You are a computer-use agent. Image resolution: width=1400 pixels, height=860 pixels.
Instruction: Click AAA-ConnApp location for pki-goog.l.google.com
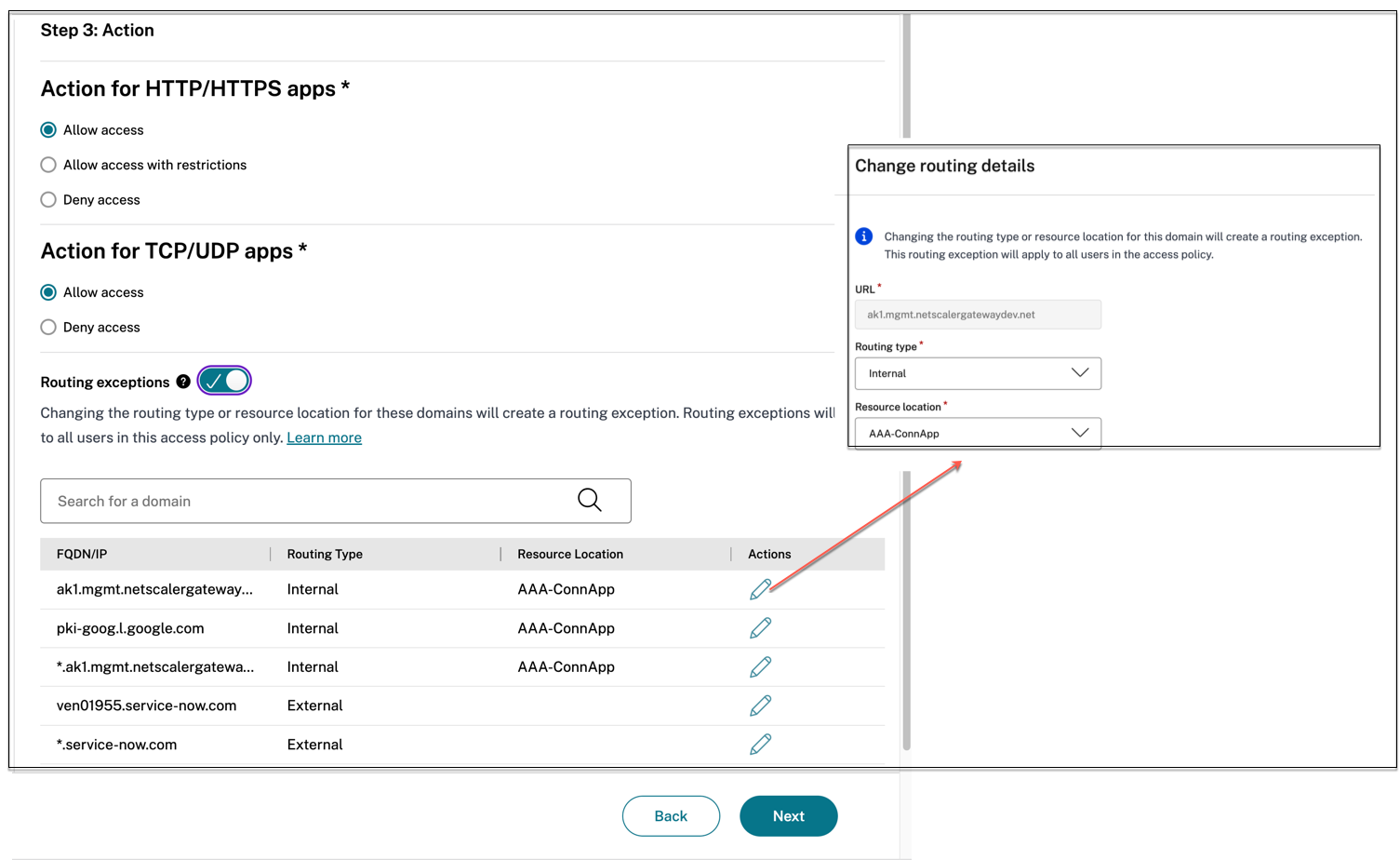[566, 628]
